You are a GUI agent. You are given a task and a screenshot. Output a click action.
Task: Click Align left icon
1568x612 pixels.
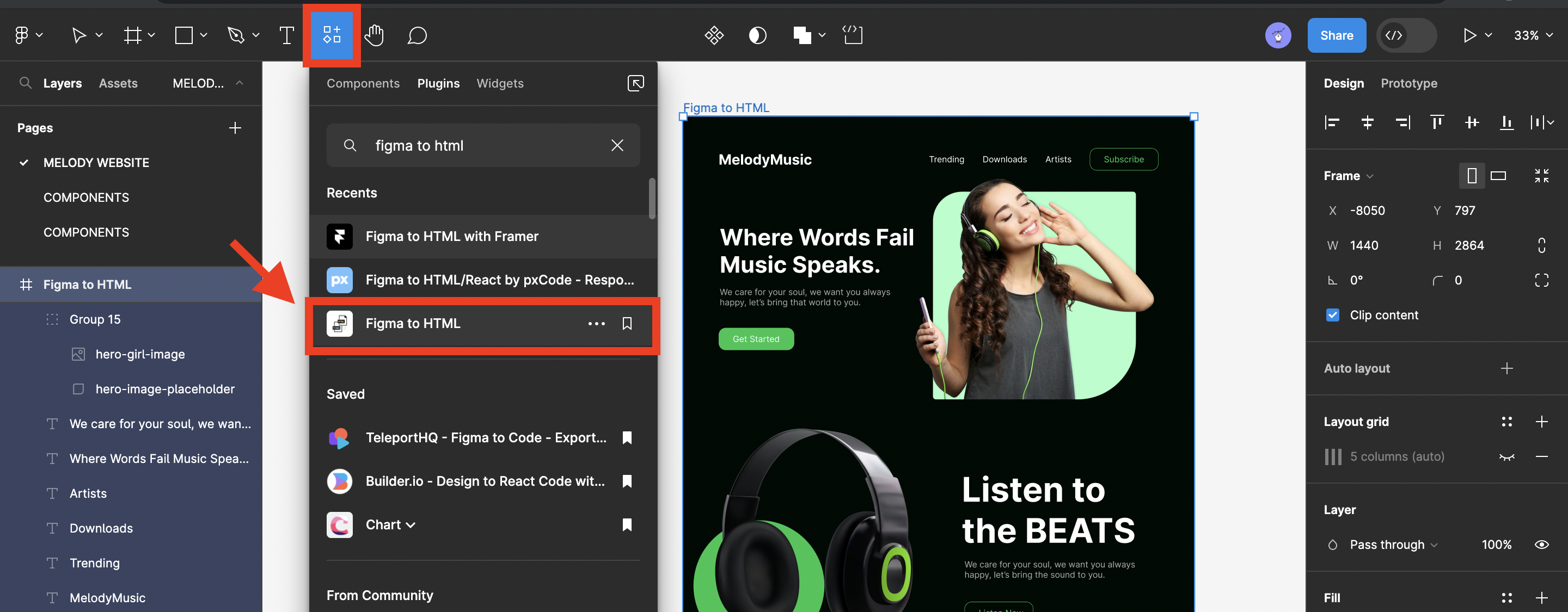(x=1332, y=123)
